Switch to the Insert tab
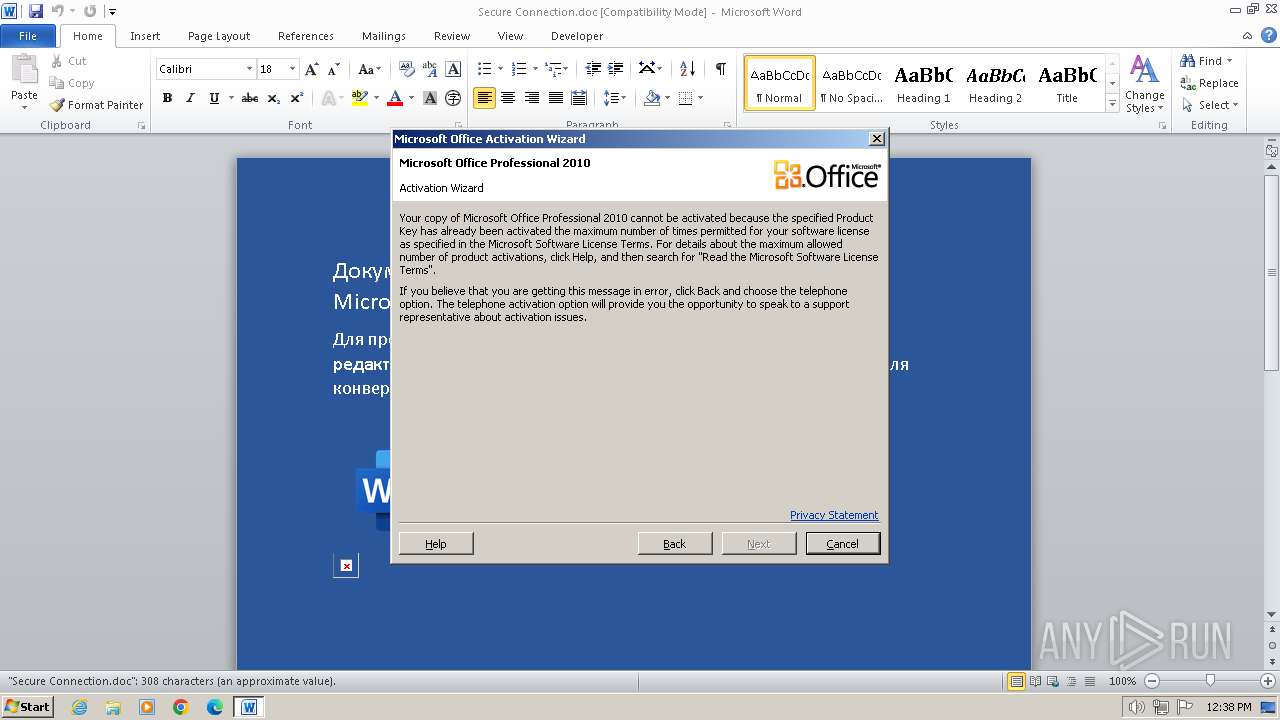The image size is (1280, 720). (x=145, y=36)
